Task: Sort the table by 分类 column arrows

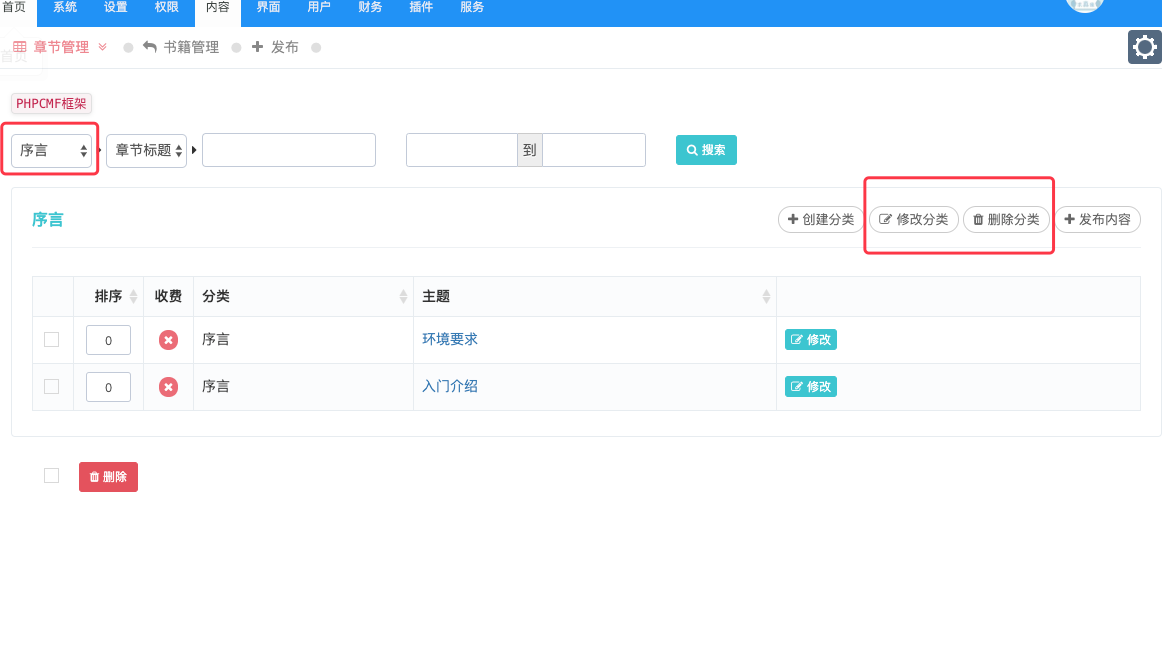Action: 403,296
